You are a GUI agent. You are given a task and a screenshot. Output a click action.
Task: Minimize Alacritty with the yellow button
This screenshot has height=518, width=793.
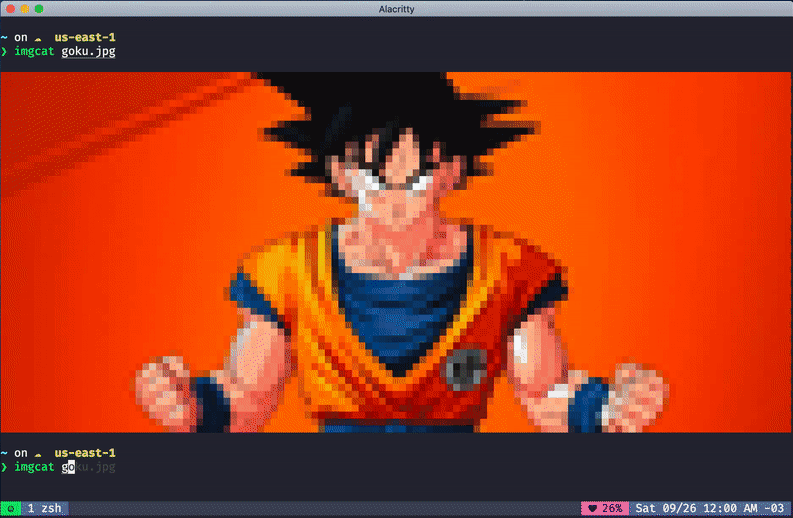24,9
